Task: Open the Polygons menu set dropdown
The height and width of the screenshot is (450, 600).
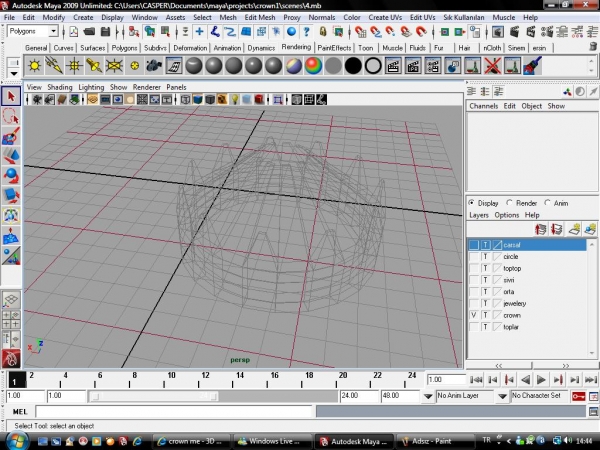Action: pyautogui.click(x=54, y=31)
